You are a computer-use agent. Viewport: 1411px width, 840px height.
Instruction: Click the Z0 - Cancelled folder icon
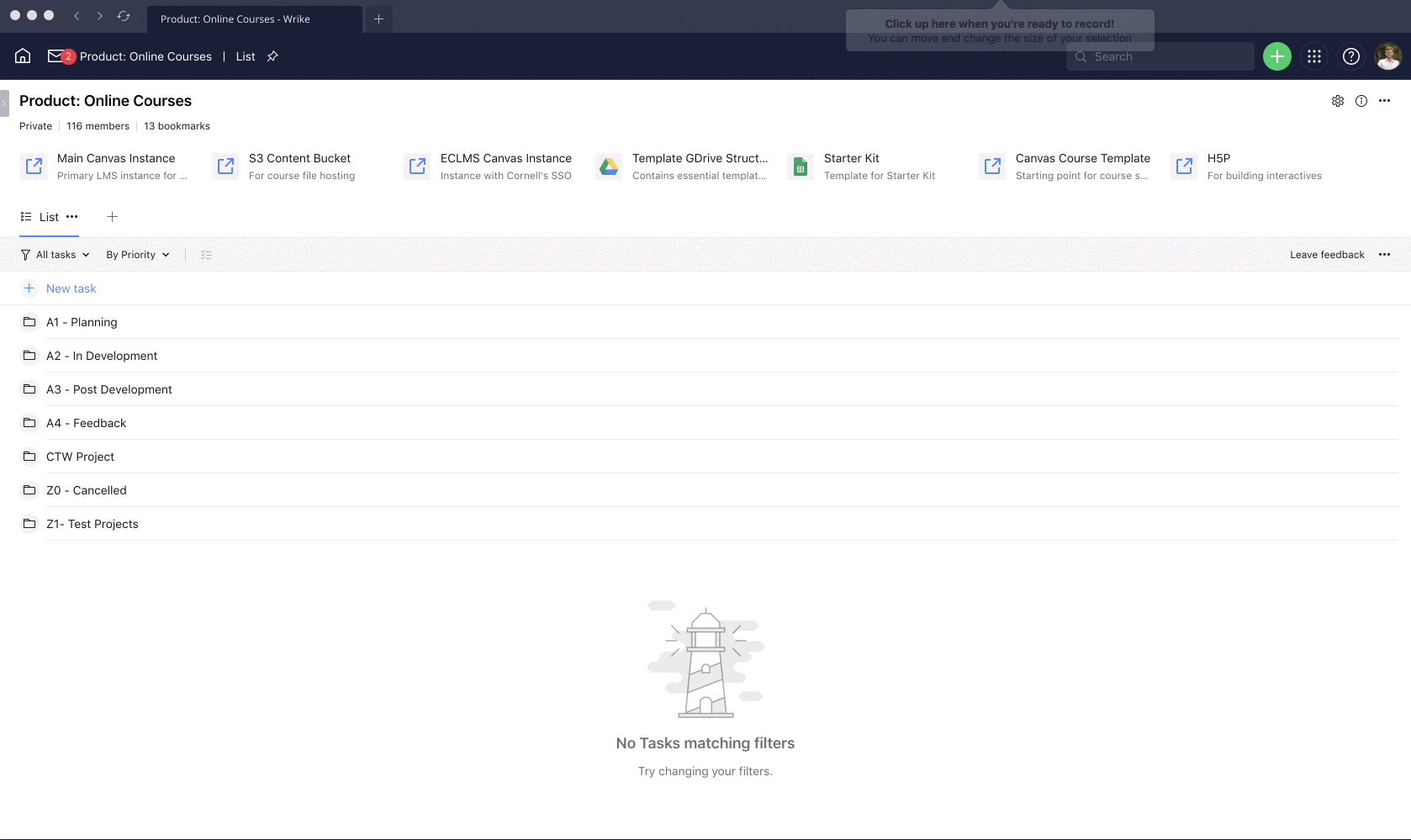29,490
